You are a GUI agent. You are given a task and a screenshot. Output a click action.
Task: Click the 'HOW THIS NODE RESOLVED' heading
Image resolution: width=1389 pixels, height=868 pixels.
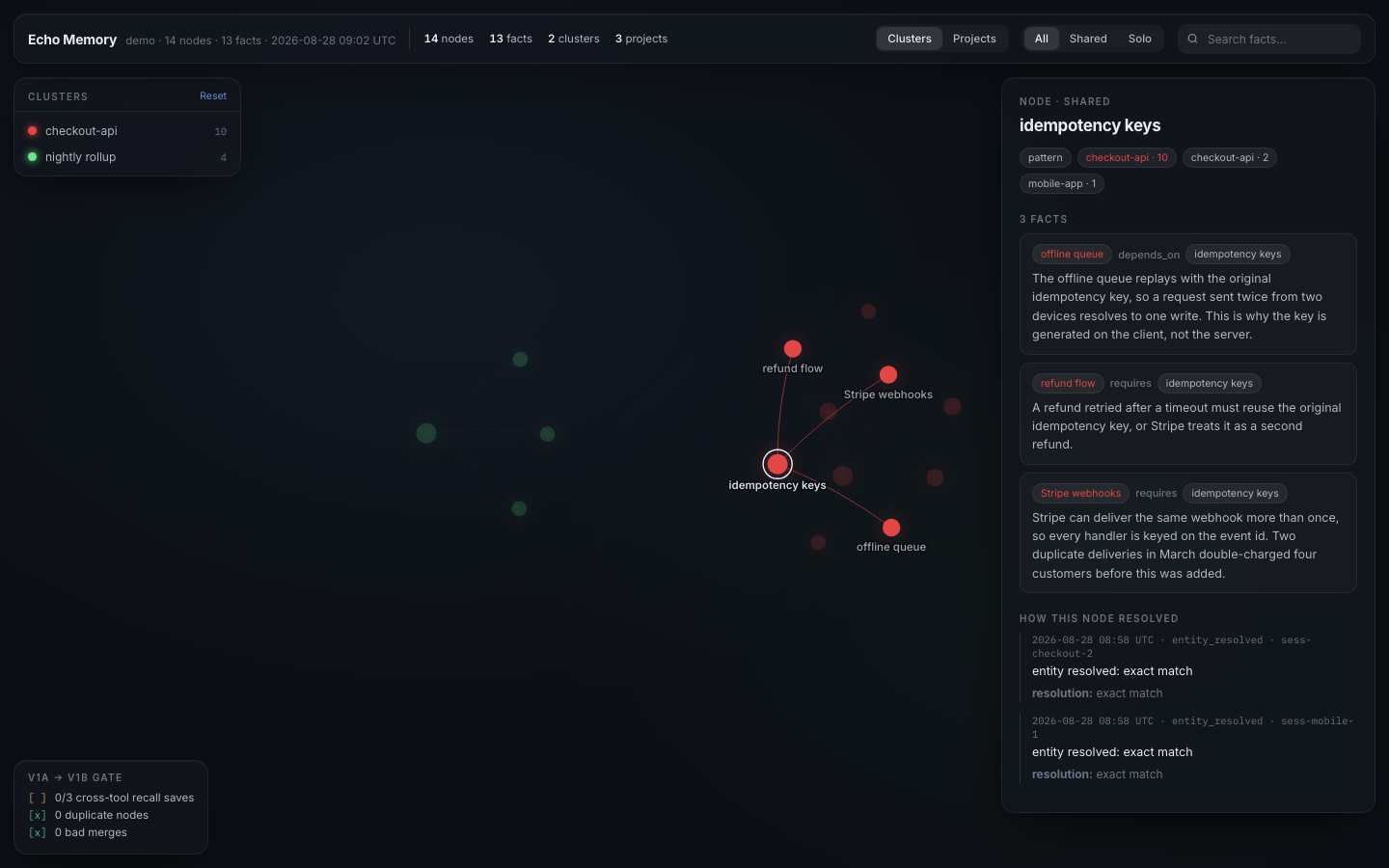pyautogui.click(x=1099, y=618)
